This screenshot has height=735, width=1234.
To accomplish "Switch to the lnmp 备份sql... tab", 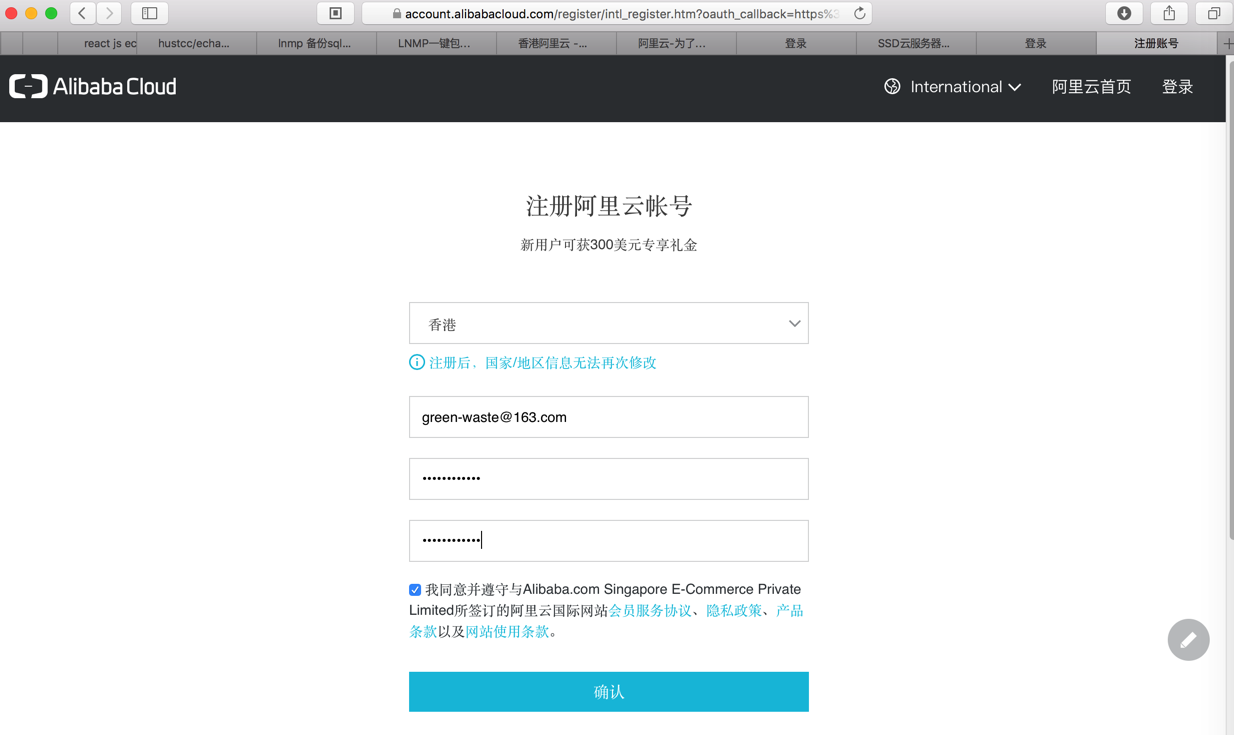I will (x=317, y=44).
